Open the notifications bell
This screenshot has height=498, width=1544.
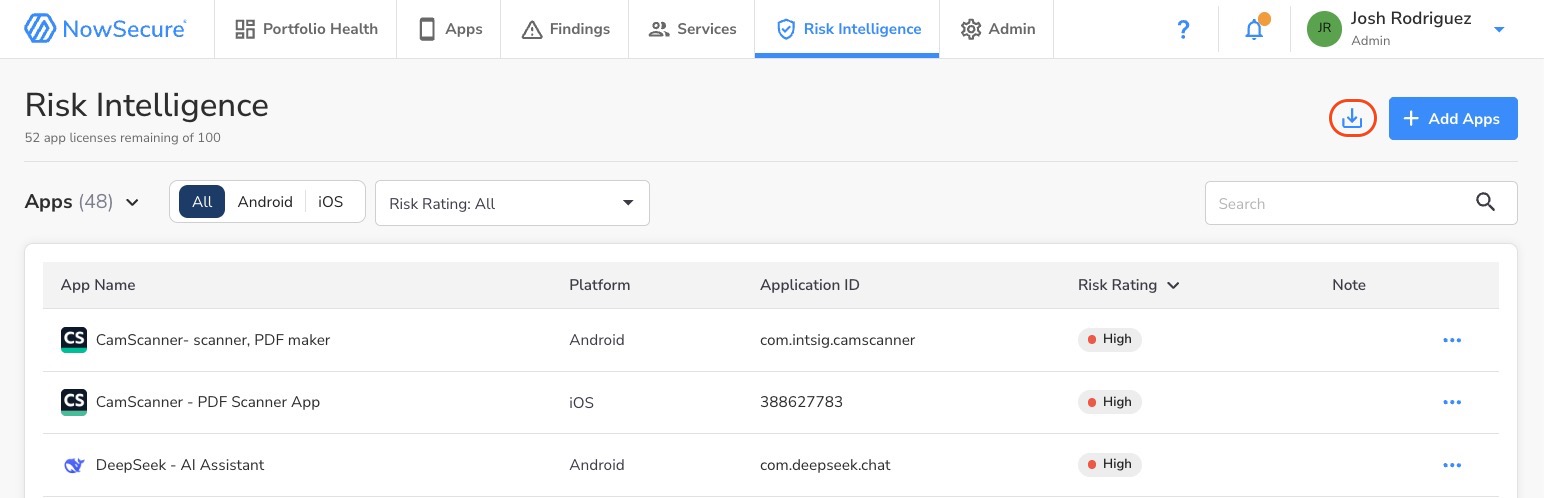1254,30
